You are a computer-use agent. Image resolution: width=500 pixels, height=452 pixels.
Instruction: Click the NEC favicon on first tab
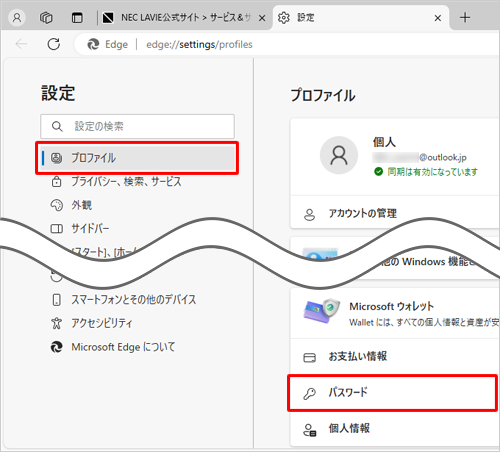108,18
